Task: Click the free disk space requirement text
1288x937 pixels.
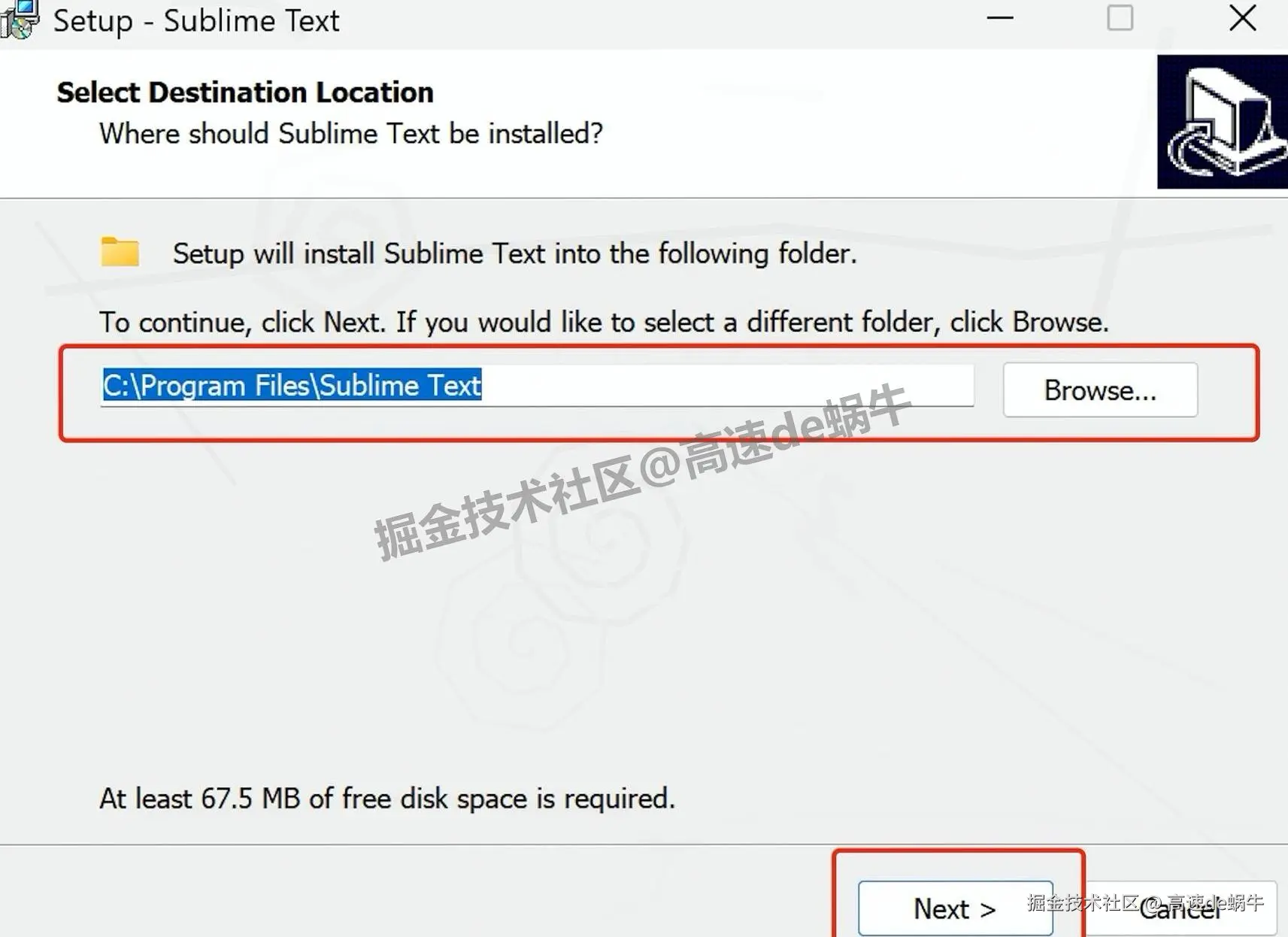Action: (x=388, y=799)
